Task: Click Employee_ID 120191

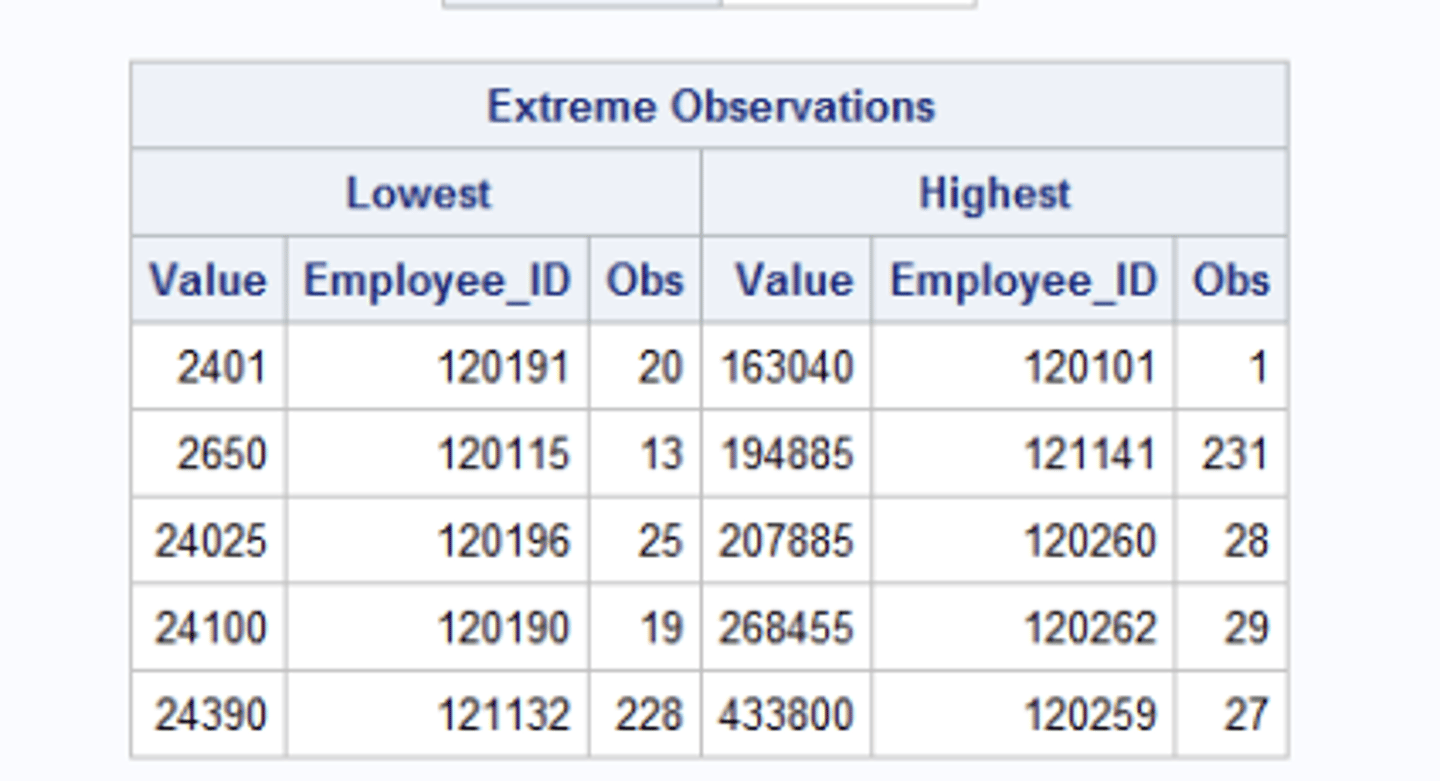Action: [x=504, y=367]
